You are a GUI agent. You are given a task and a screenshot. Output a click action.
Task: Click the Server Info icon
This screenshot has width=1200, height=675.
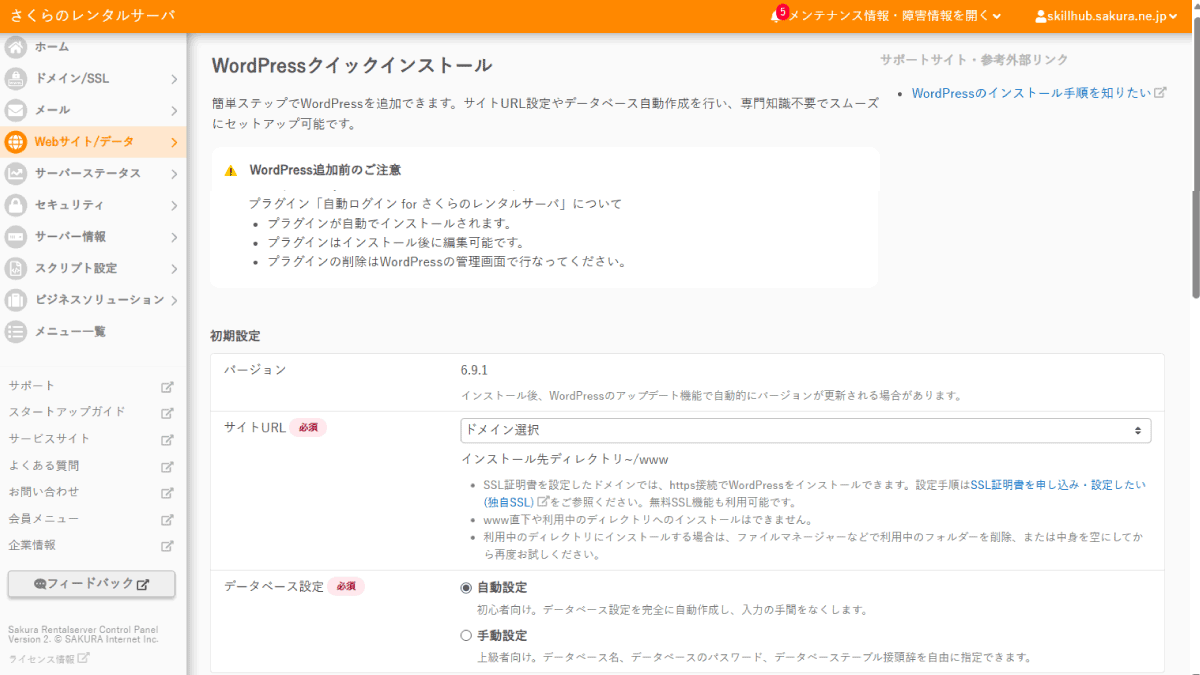pyautogui.click(x=16, y=237)
